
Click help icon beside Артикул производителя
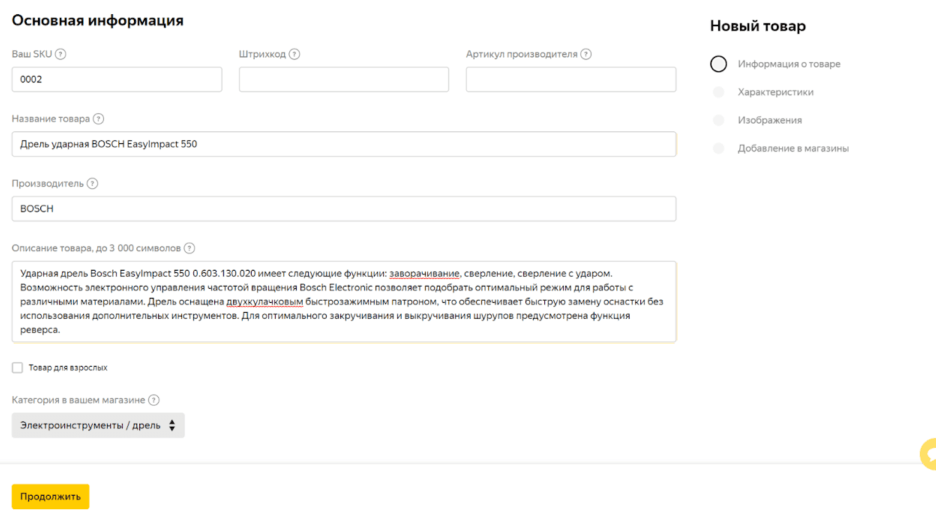586,55
